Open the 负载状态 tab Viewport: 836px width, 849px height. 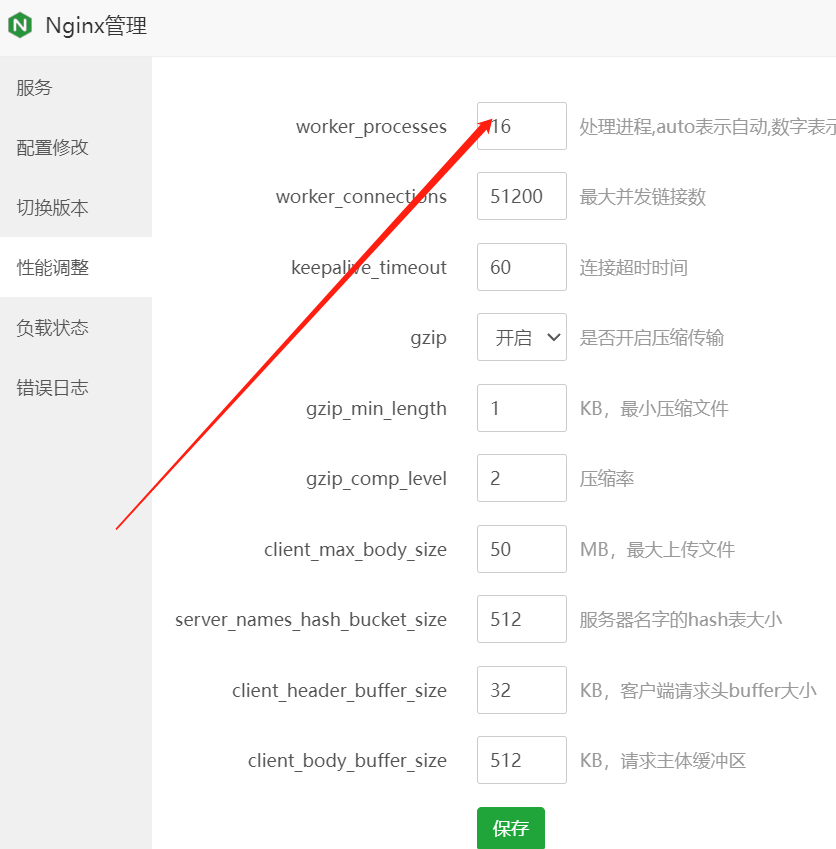tap(76, 328)
